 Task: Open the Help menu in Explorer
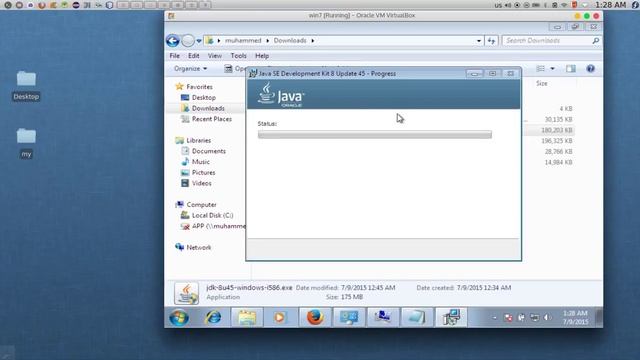point(262,56)
